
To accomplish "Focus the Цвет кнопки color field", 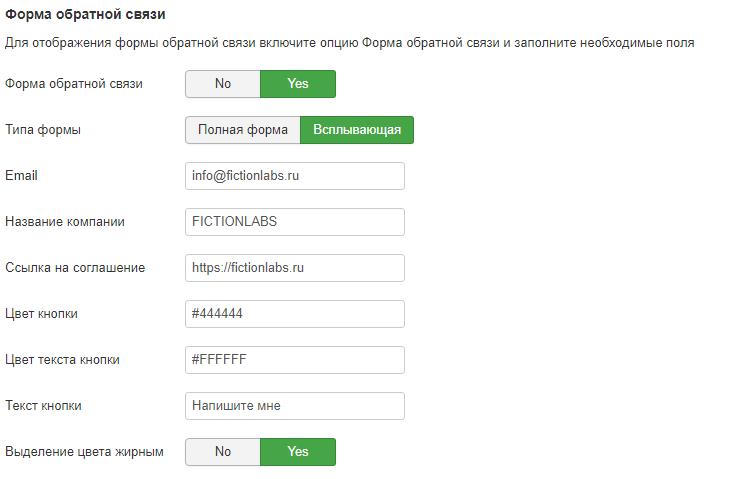I will (x=295, y=314).
